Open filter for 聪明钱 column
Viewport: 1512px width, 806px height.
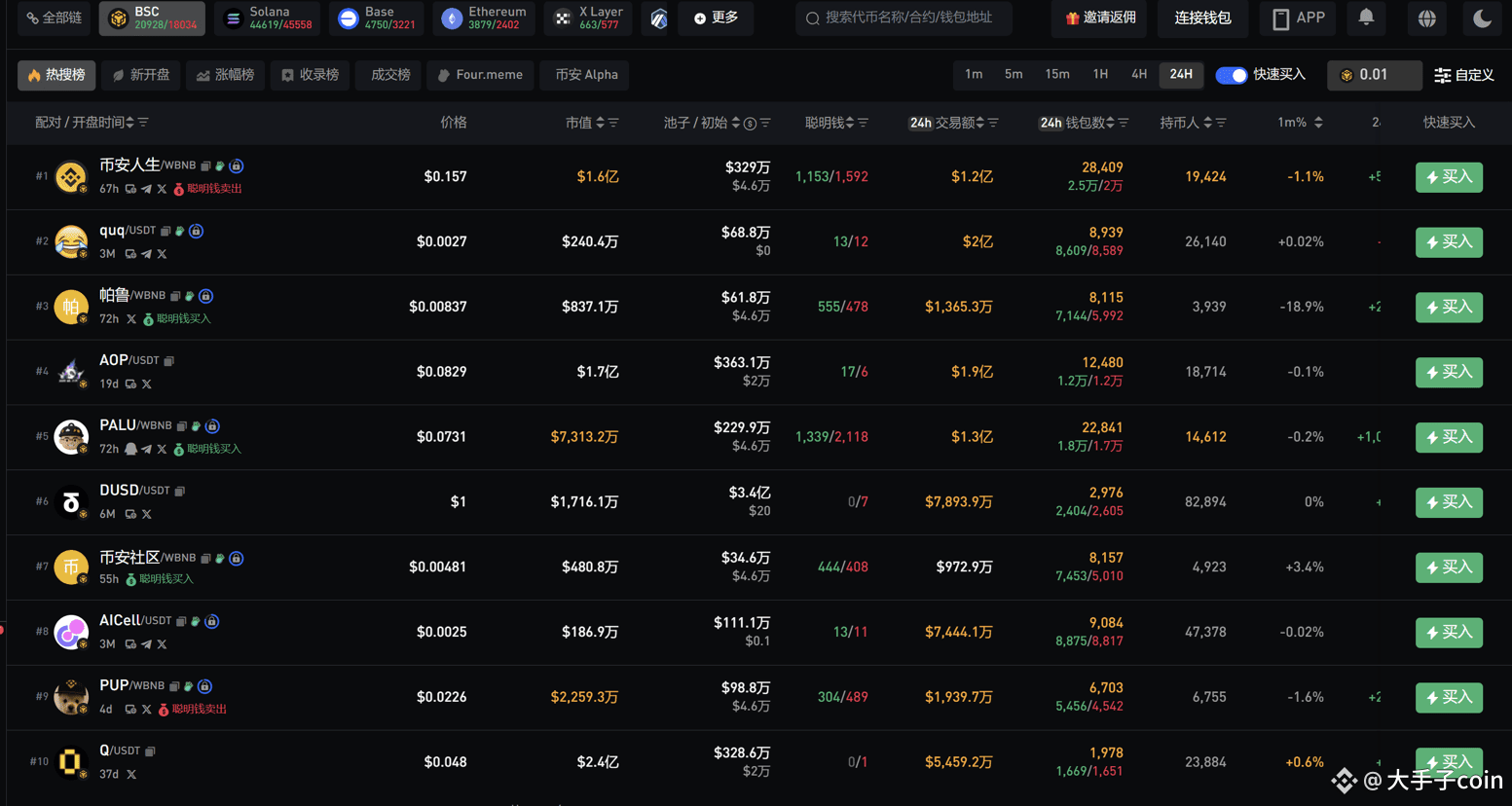click(864, 123)
